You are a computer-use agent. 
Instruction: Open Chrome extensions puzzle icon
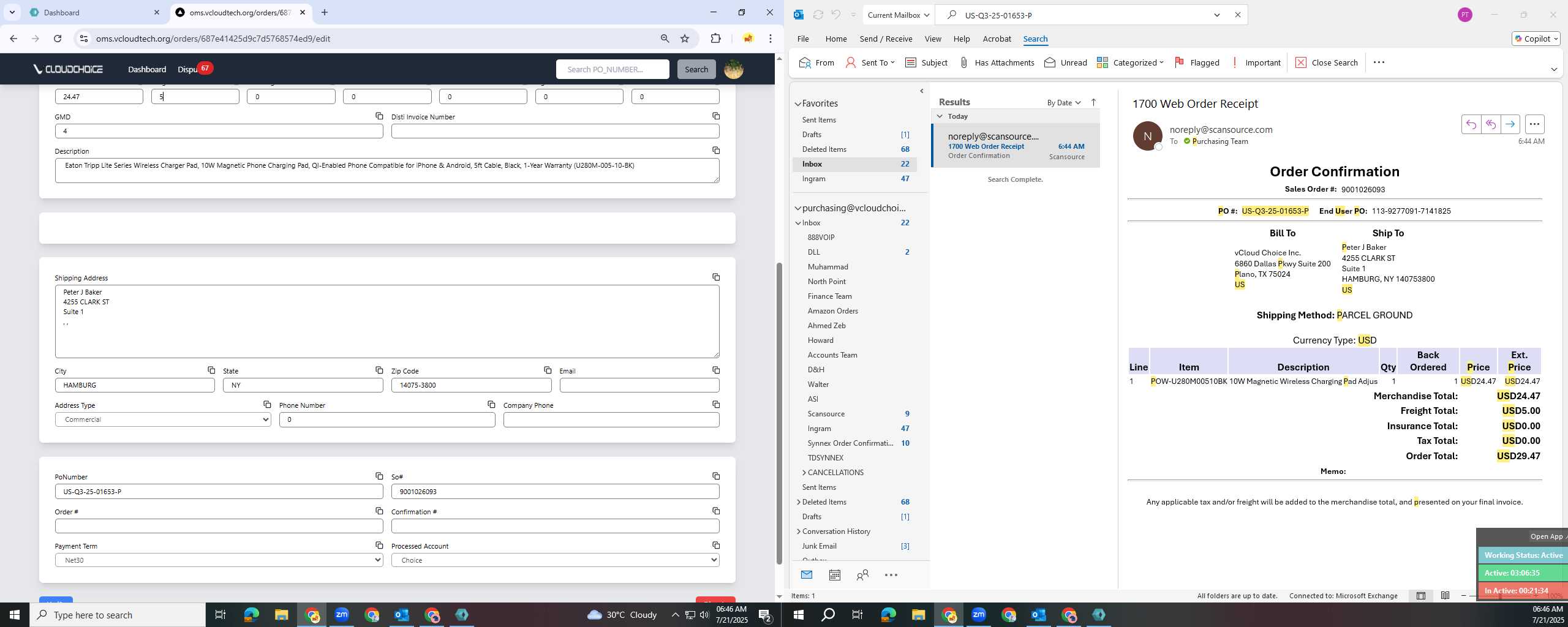pyautogui.click(x=715, y=39)
